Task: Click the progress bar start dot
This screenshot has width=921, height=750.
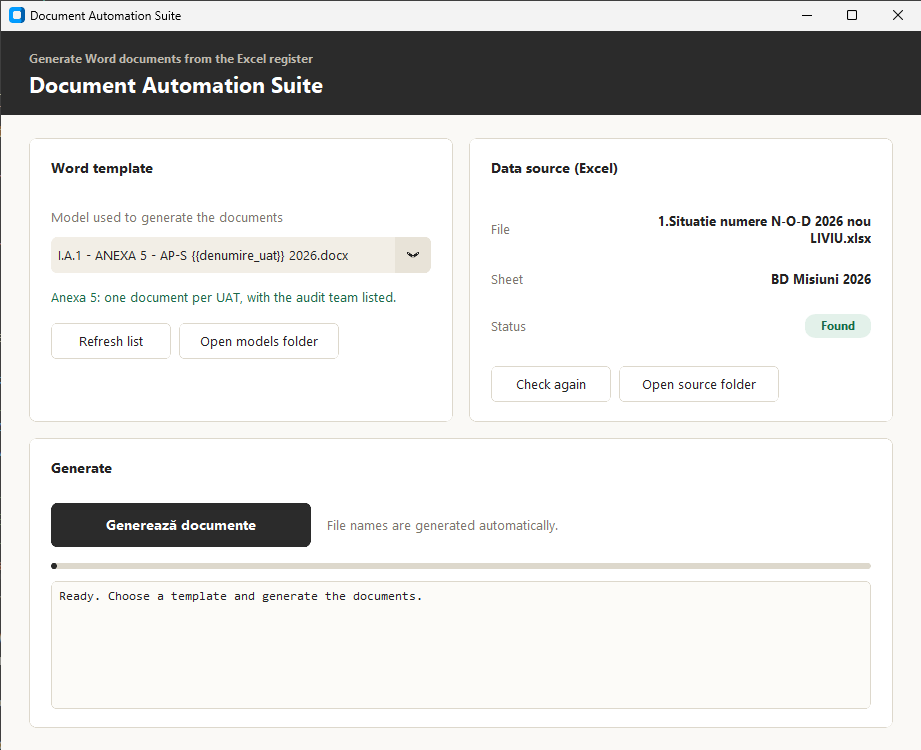Action: coord(54,566)
